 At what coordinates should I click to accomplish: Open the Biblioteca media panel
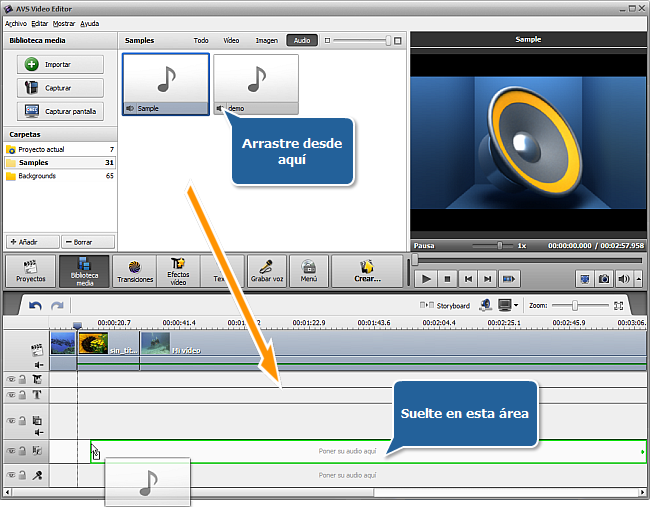coord(85,272)
